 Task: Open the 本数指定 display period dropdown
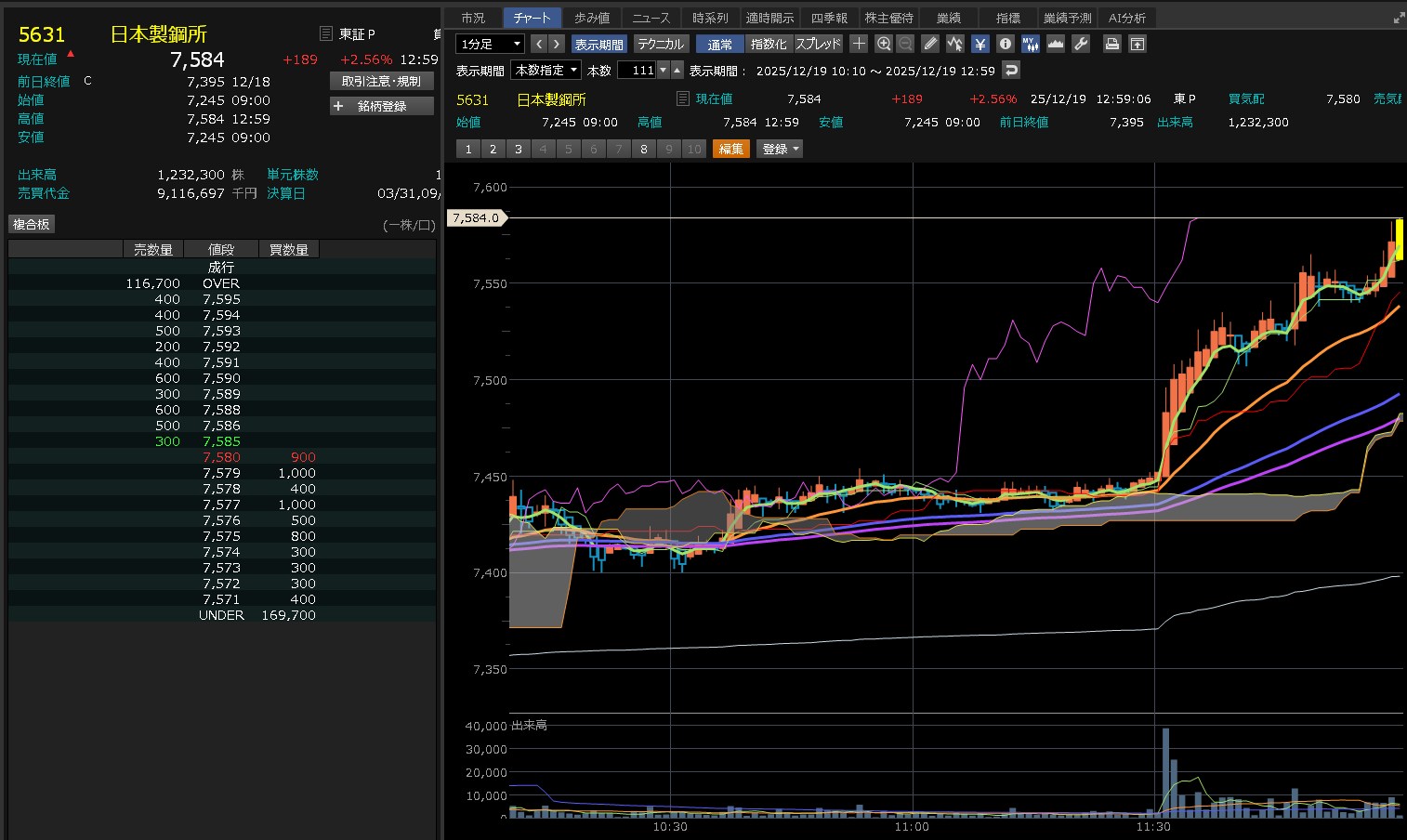click(547, 70)
